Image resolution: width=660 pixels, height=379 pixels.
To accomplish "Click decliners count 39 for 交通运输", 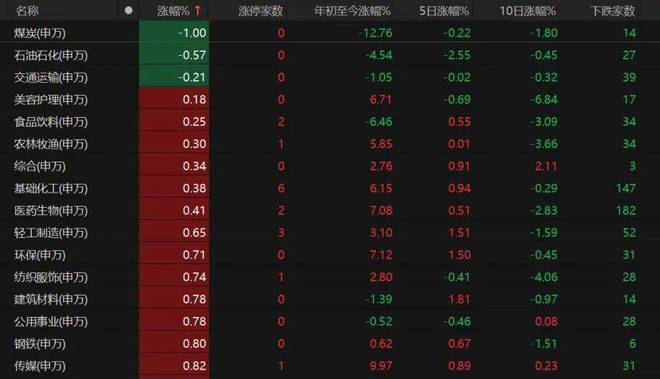I will [629, 77].
